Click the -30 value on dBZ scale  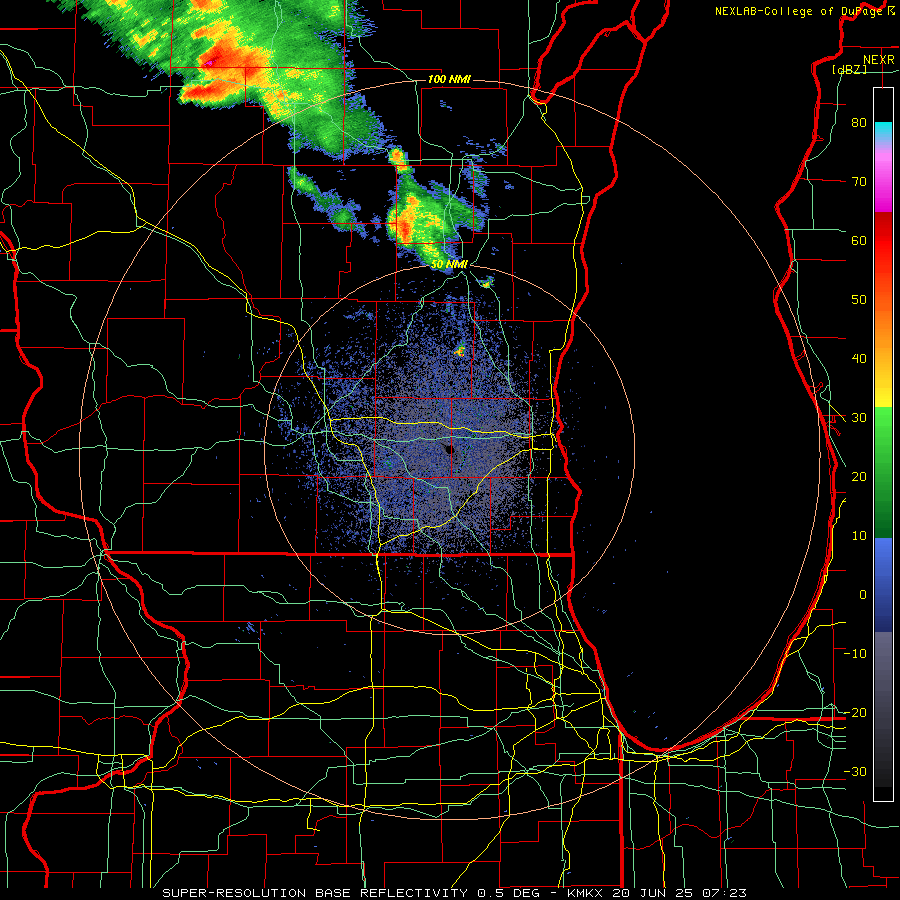click(x=855, y=771)
